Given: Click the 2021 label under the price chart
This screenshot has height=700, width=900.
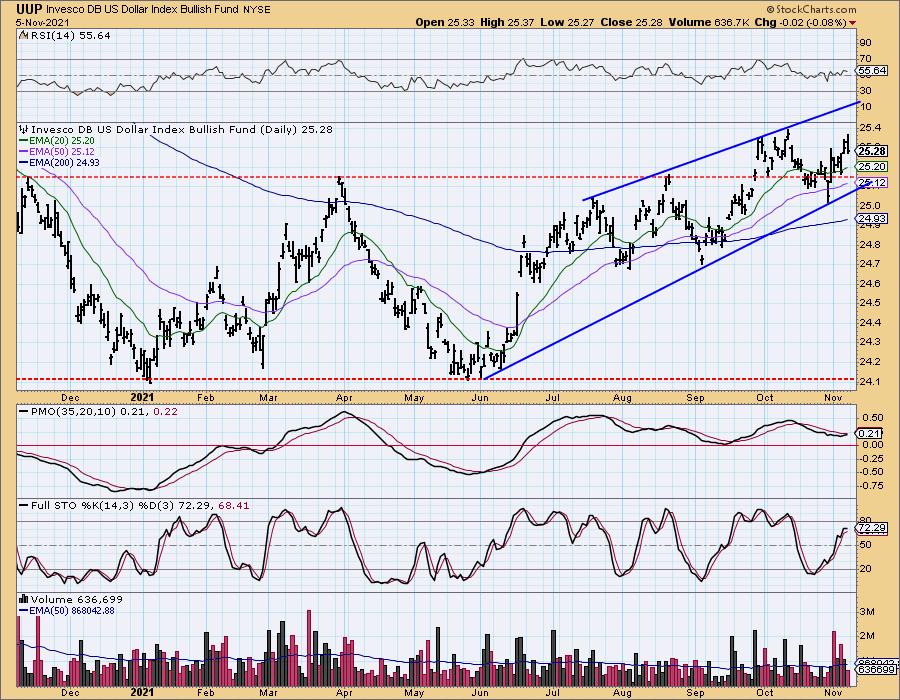Looking at the screenshot, I should (x=142, y=397).
